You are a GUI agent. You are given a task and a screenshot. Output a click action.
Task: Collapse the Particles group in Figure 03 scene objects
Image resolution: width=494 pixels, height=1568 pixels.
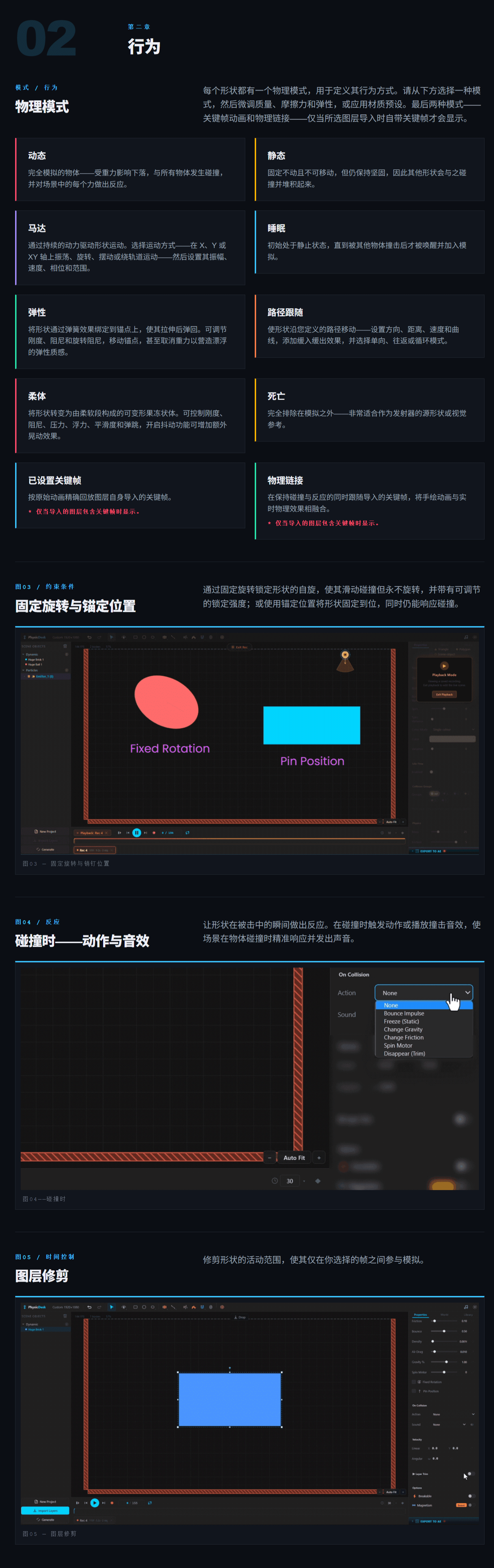tap(23, 670)
